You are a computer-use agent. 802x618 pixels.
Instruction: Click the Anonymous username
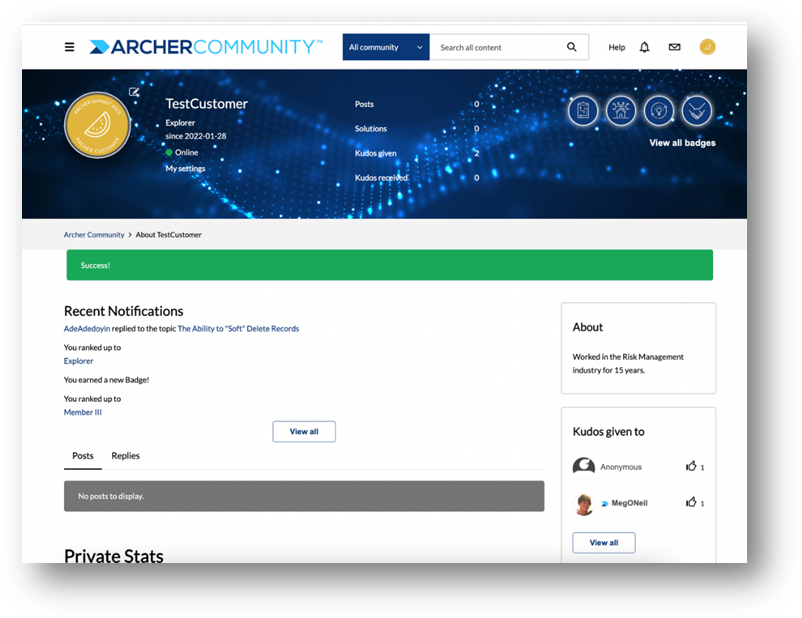coord(621,467)
